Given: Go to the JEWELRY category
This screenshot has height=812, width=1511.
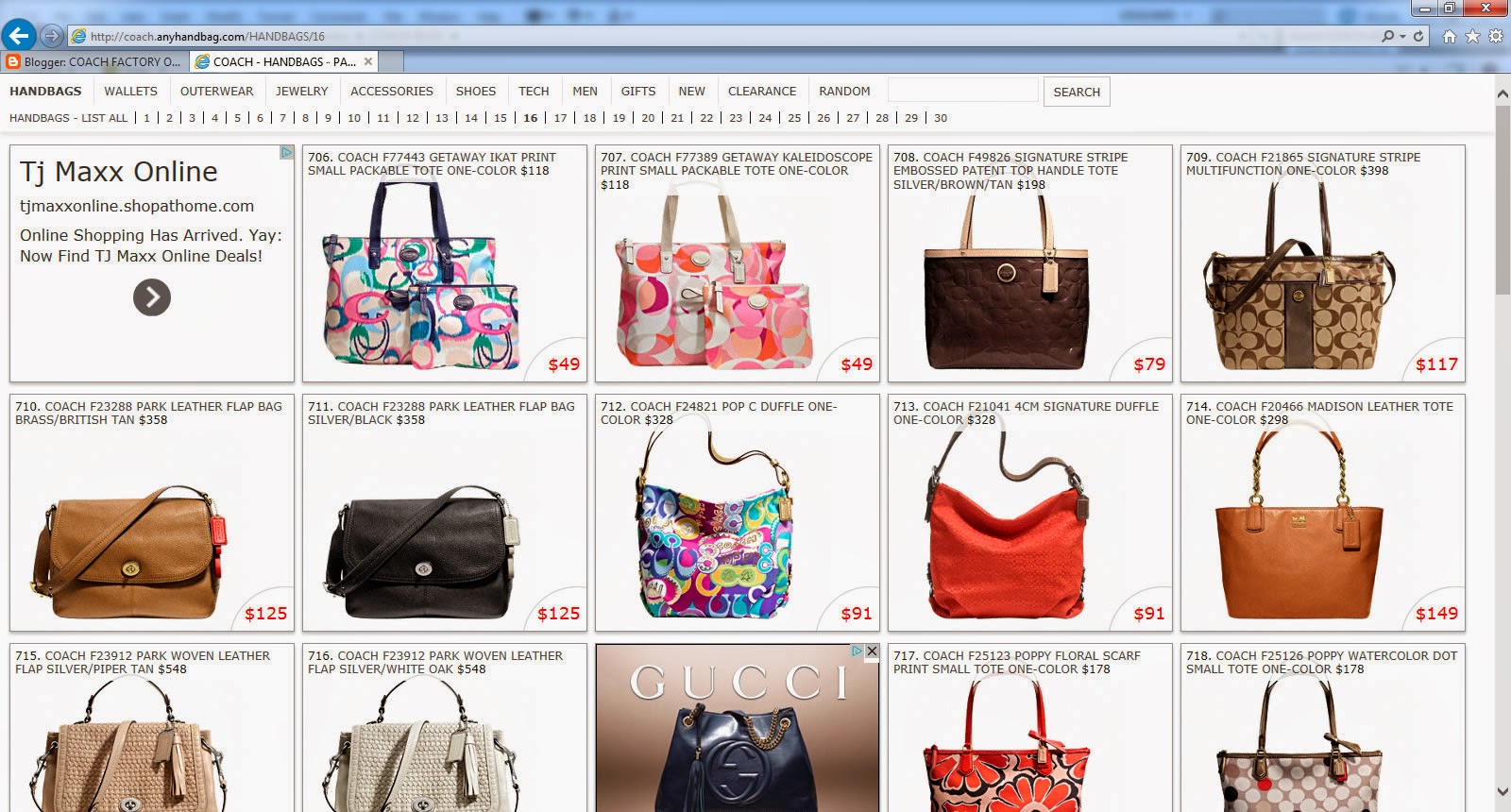Looking at the screenshot, I should click(x=301, y=91).
